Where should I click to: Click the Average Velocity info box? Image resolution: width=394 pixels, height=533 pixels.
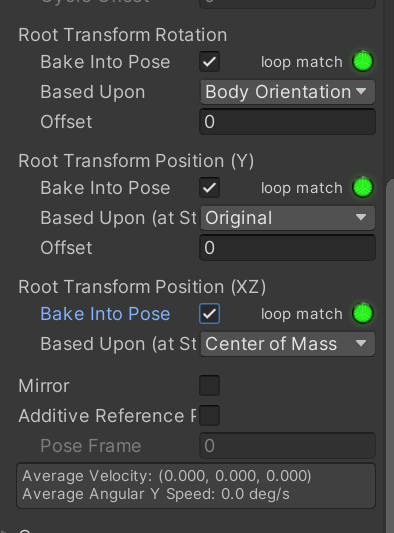[x=196, y=485]
